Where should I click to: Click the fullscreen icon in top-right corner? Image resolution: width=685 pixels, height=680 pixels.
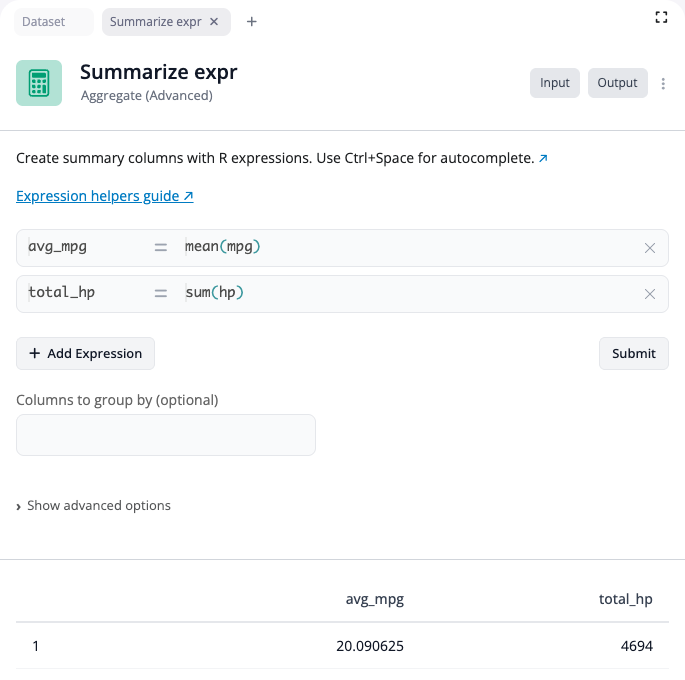coord(661,17)
